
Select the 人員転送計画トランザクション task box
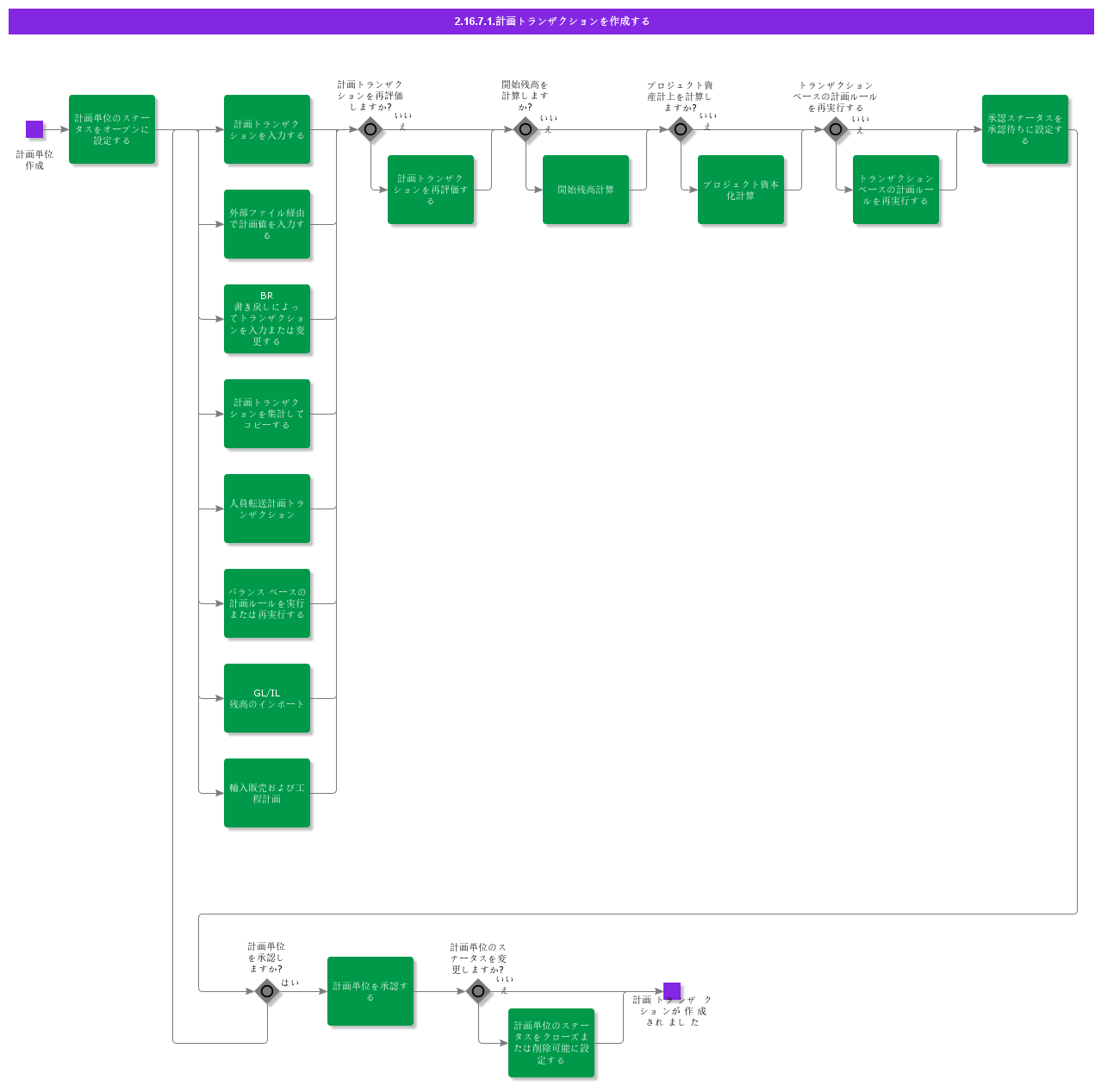(x=267, y=509)
